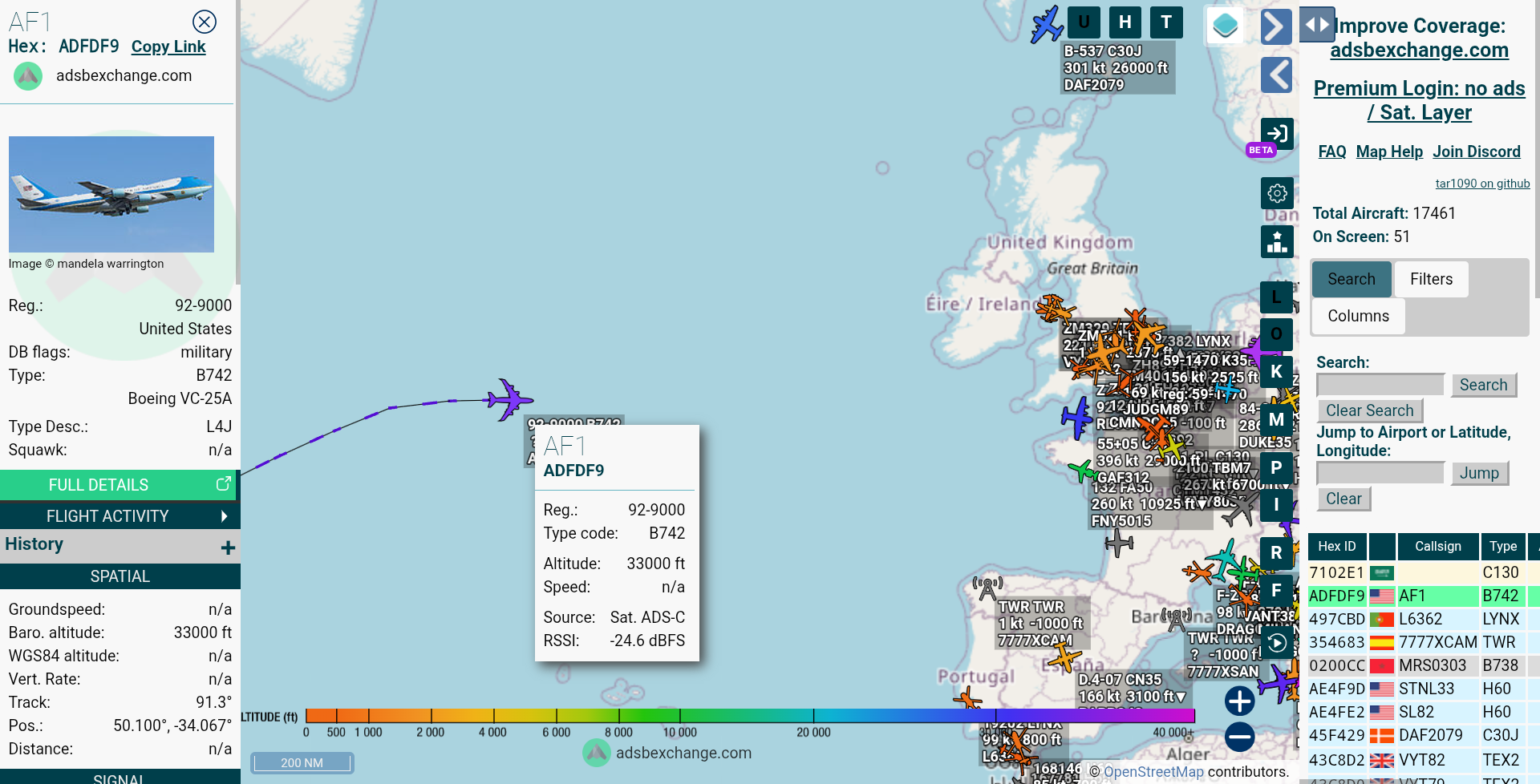Toggle the P map button
Viewport: 1540px width, 784px height.
pyautogui.click(x=1276, y=468)
